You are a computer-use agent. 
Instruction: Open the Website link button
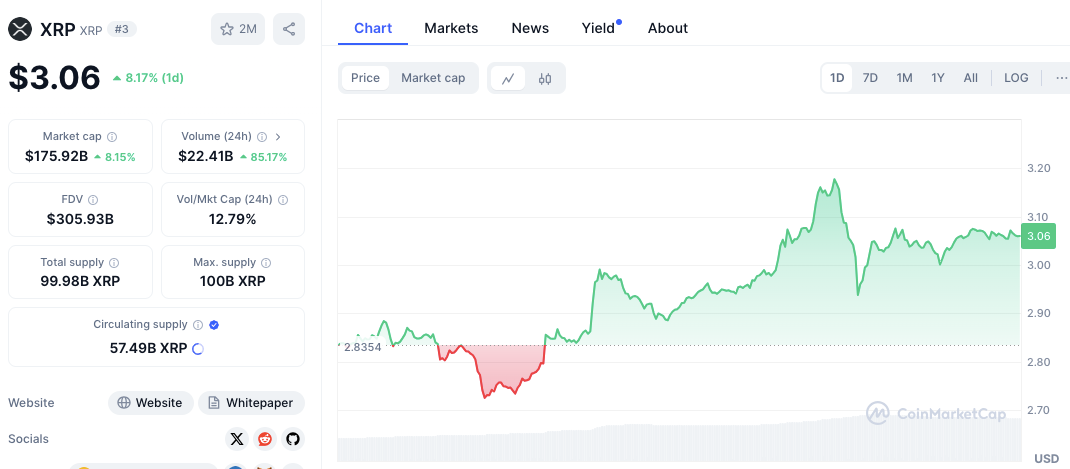coord(150,403)
